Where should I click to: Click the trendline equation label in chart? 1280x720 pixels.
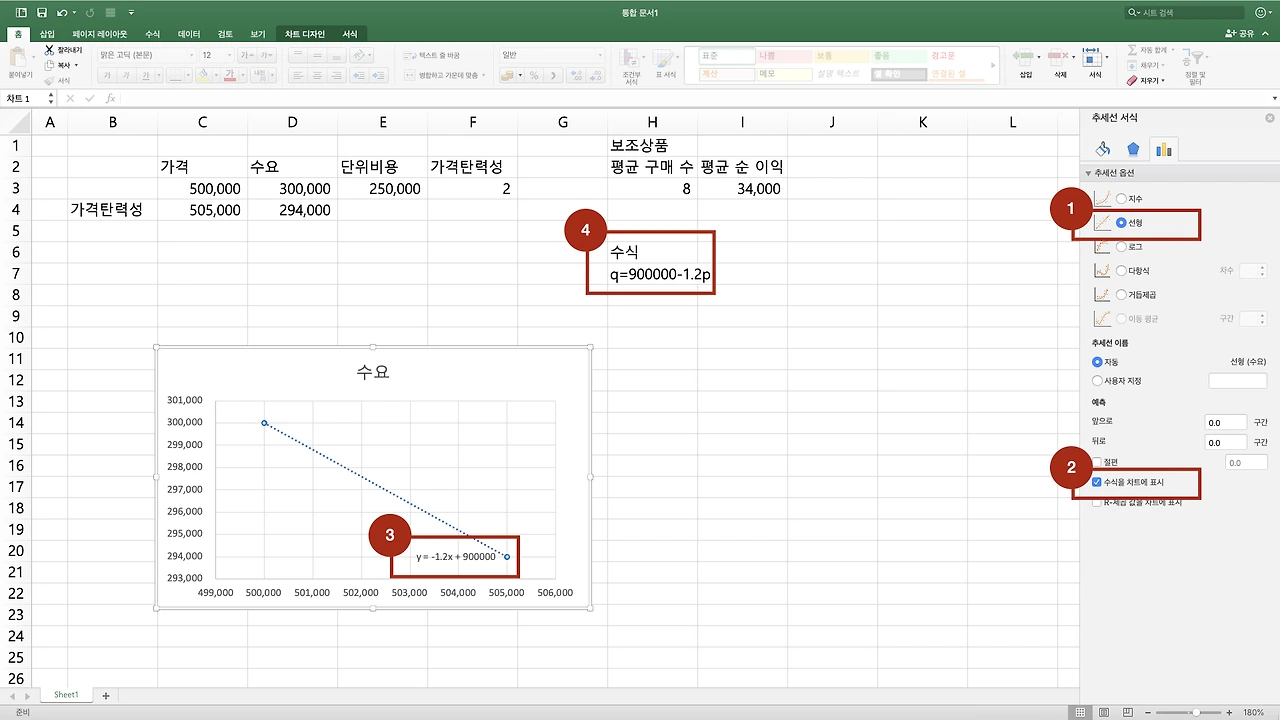[455, 556]
